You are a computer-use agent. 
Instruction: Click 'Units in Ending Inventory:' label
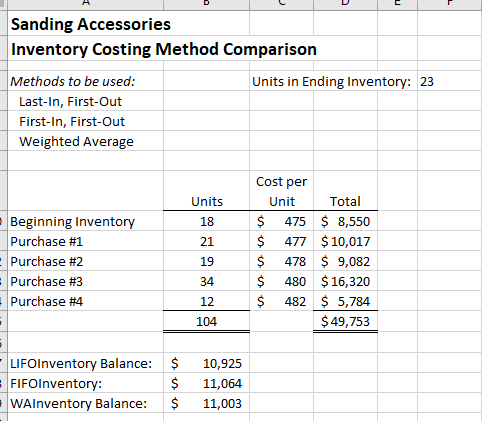coord(331,81)
